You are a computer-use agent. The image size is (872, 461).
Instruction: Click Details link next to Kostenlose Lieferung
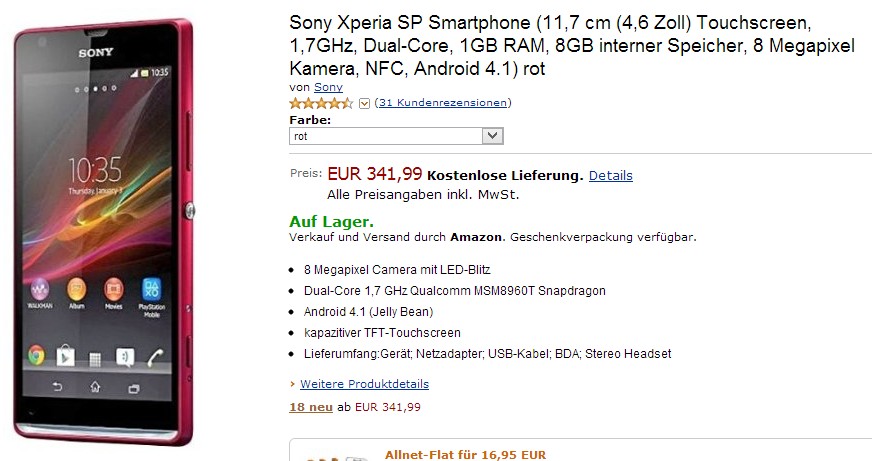[x=610, y=176]
